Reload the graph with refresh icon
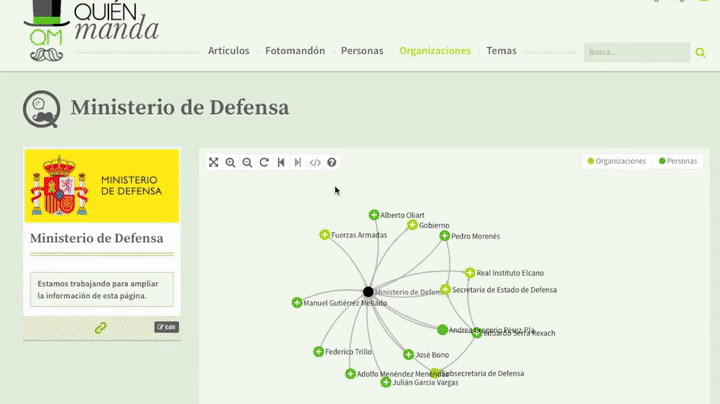Screen dimensions: 720x404 click(264, 162)
